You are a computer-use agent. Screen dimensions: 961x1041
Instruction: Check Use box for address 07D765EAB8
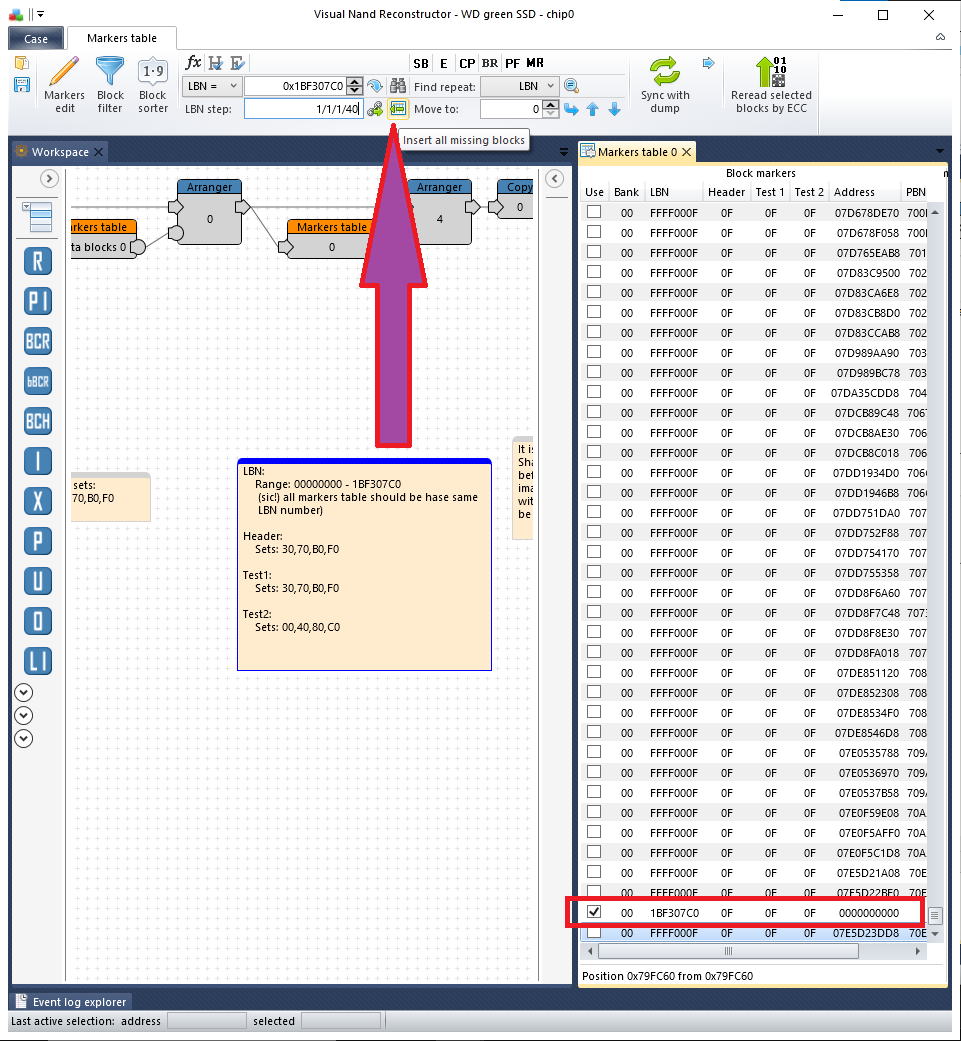594,252
